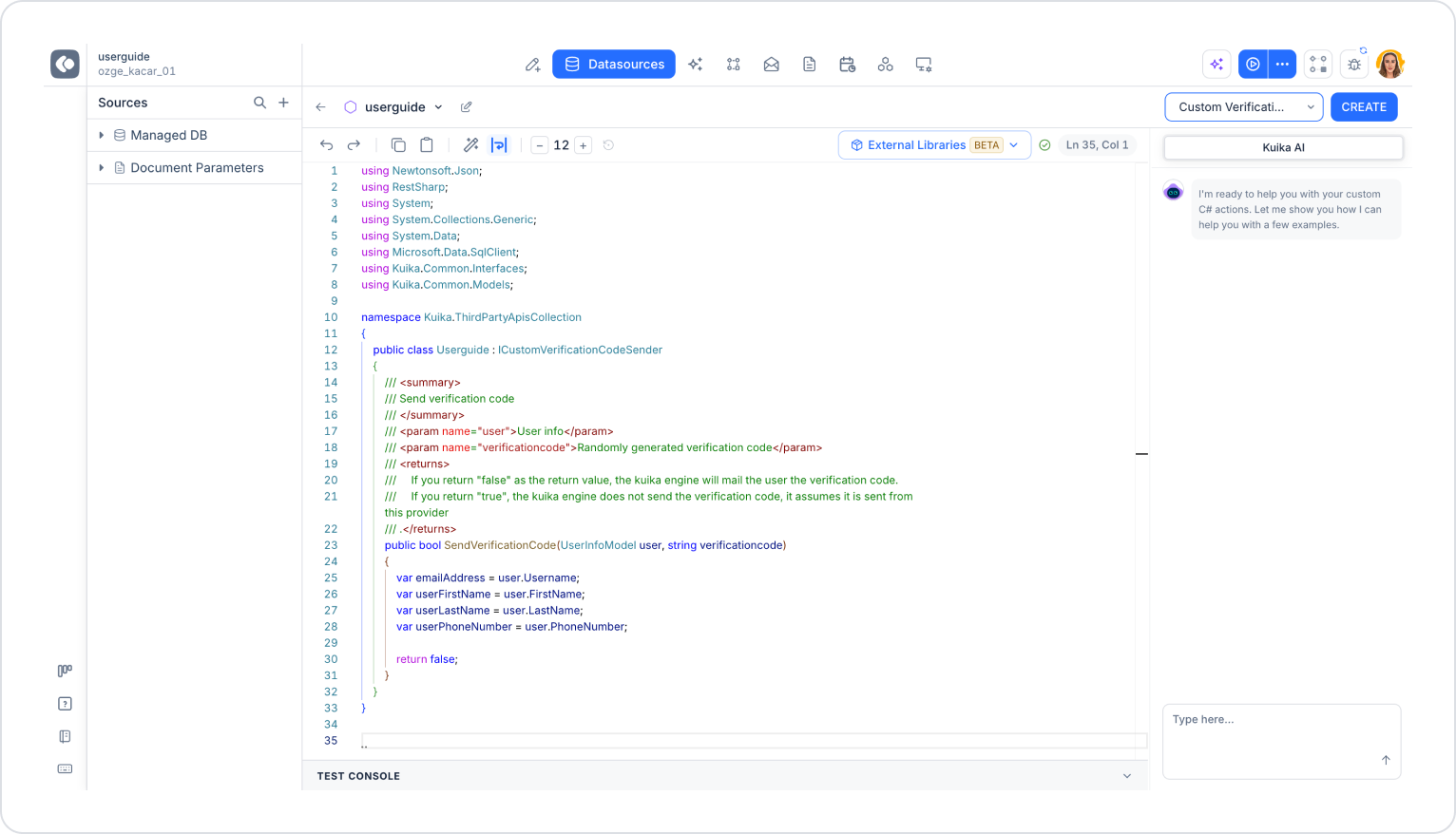Viewport: 1456px width, 834px height.
Task: Click the copy code icon
Action: tap(398, 145)
